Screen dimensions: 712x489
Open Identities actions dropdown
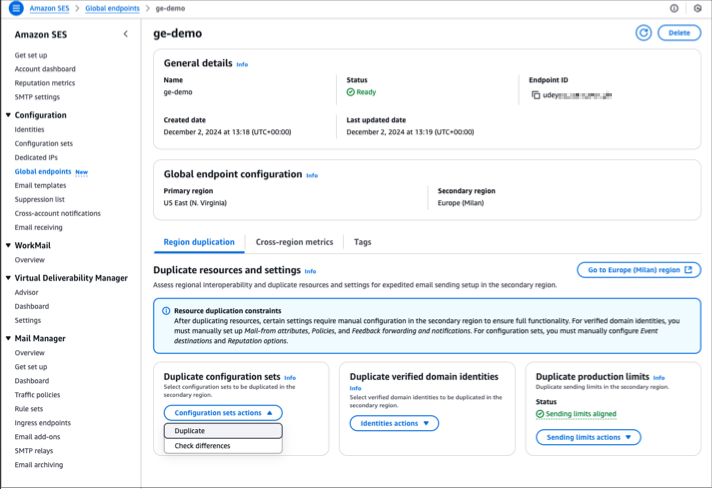click(394, 423)
